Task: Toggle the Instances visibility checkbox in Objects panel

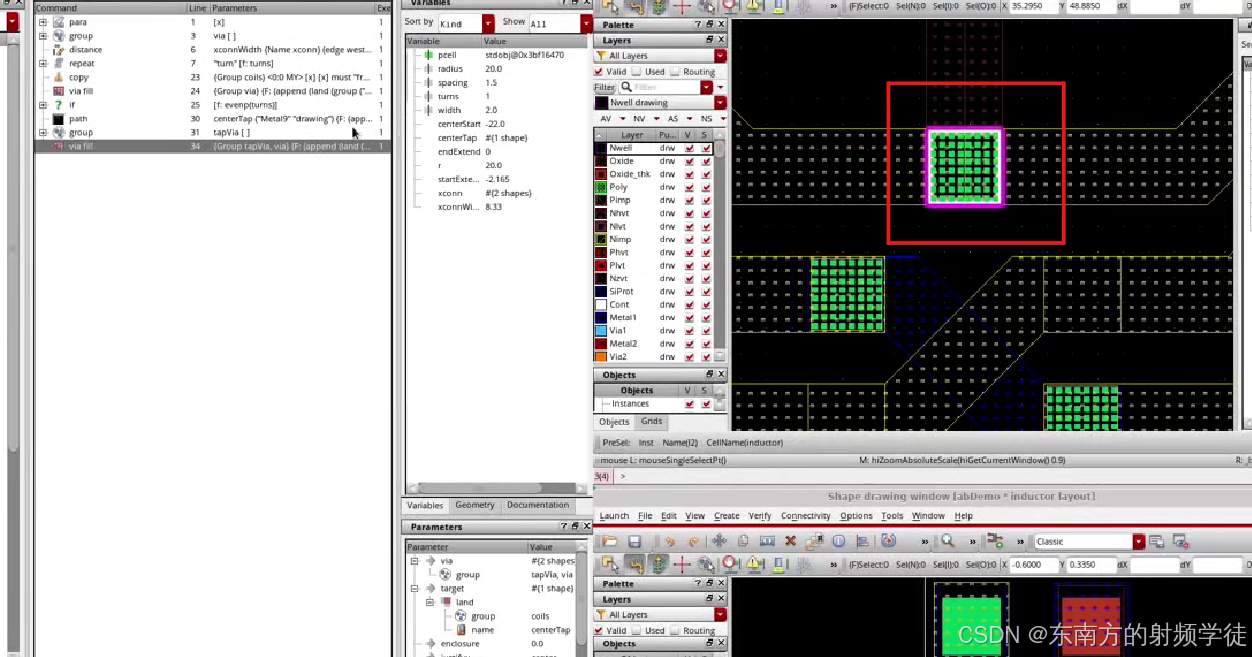Action: pos(689,404)
